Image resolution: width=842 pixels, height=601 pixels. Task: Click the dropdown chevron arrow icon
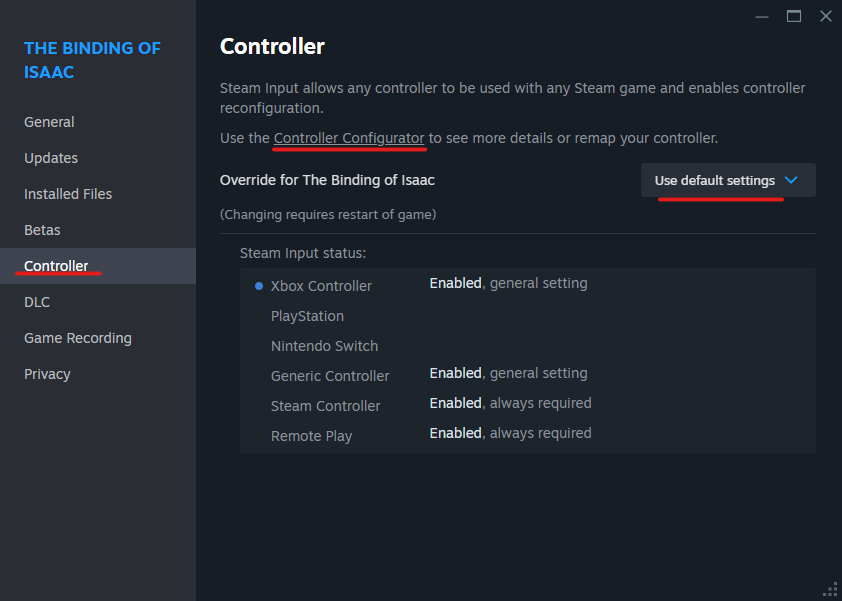tap(791, 181)
